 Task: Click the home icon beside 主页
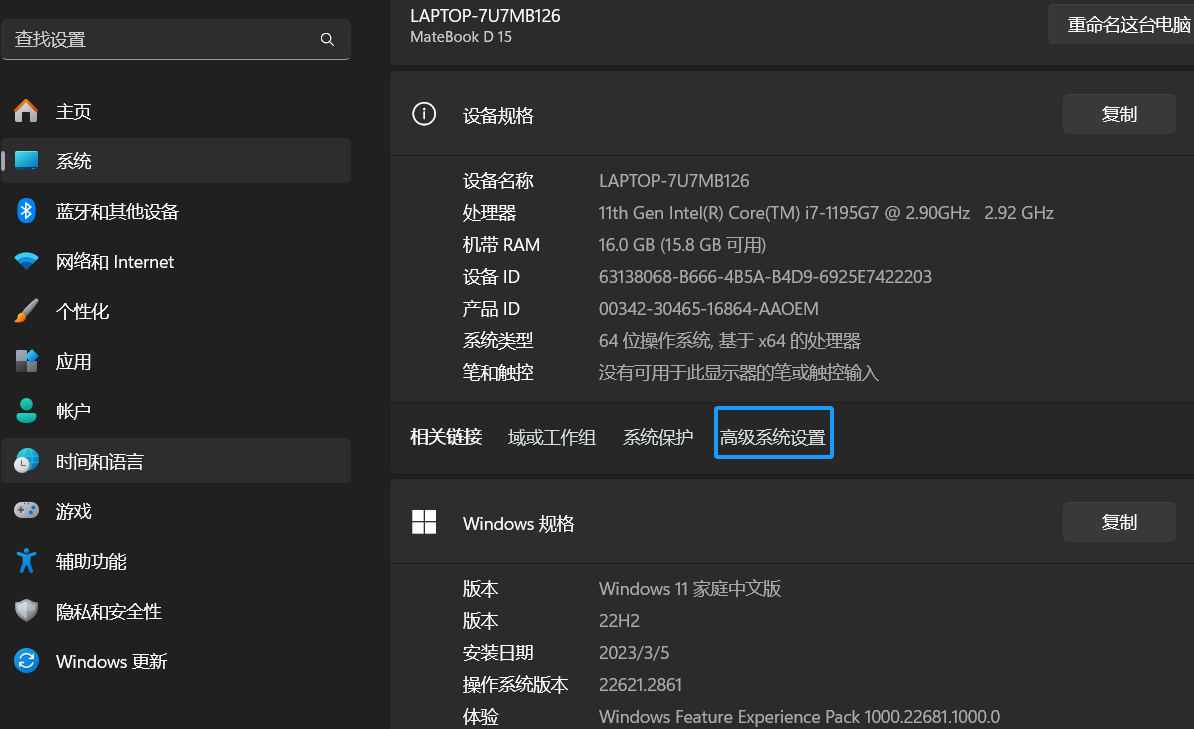pos(26,111)
